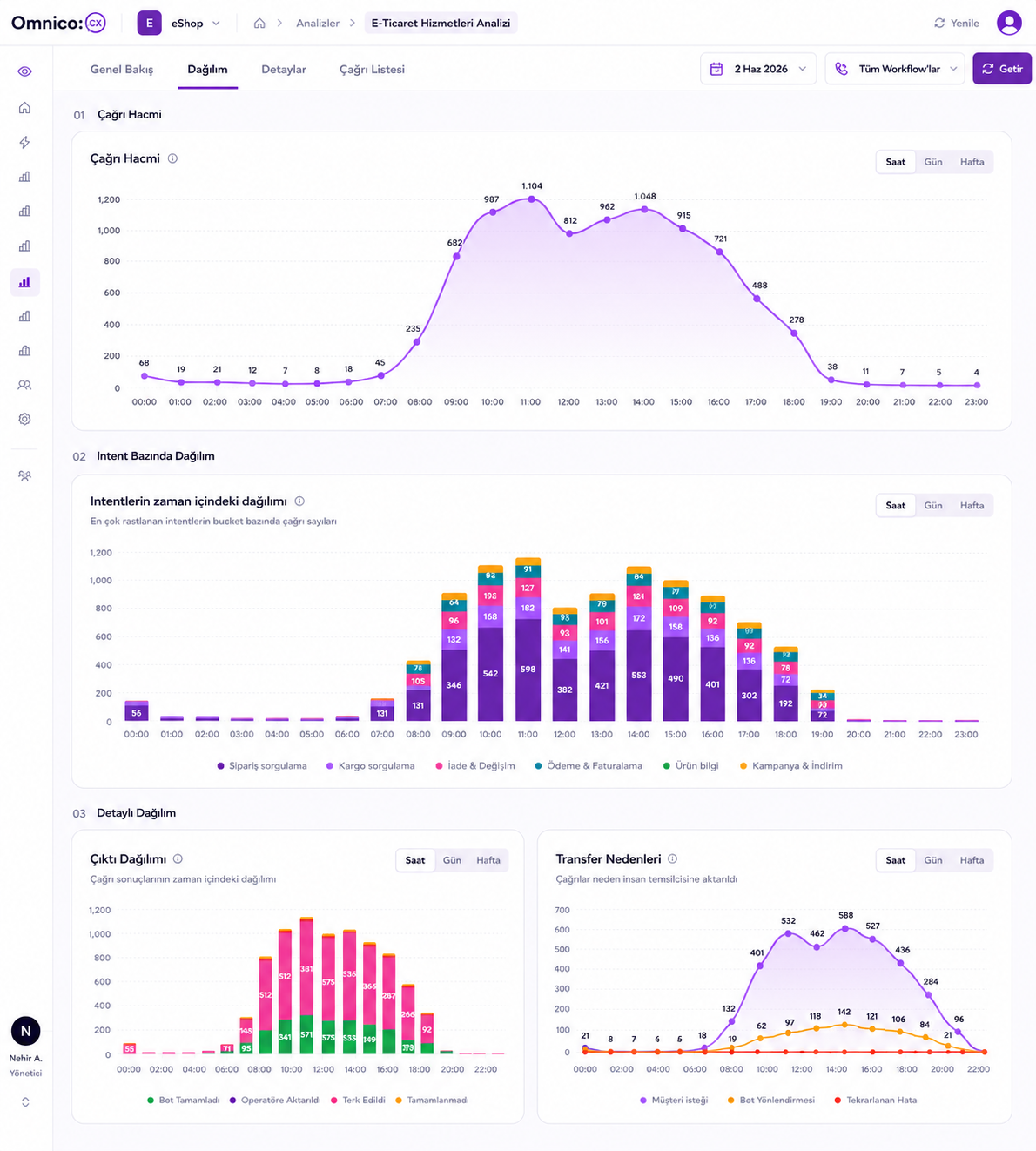The image size is (1036, 1151).
Task: Open the Detaylar tab
Action: [284, 70]
